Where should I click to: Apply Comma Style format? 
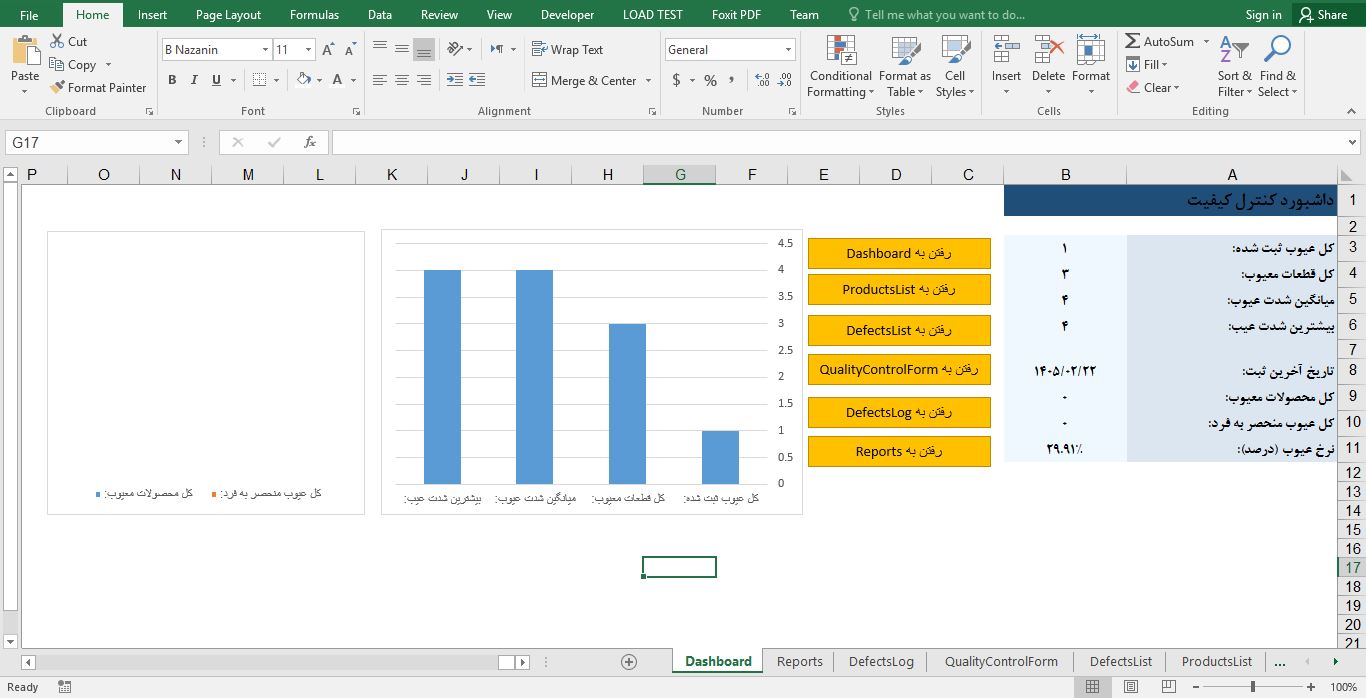(x=733, y=80)
